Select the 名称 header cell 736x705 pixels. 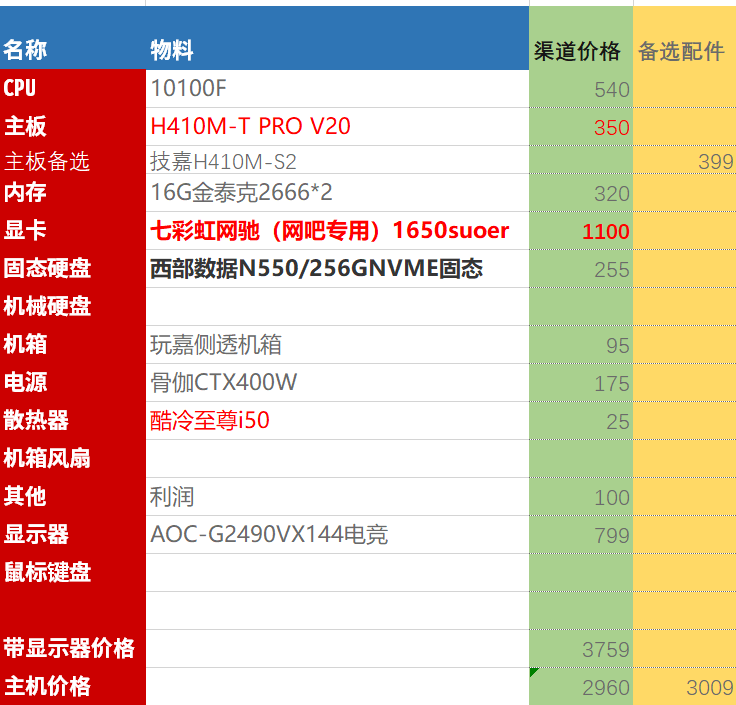tap(73, 38)
